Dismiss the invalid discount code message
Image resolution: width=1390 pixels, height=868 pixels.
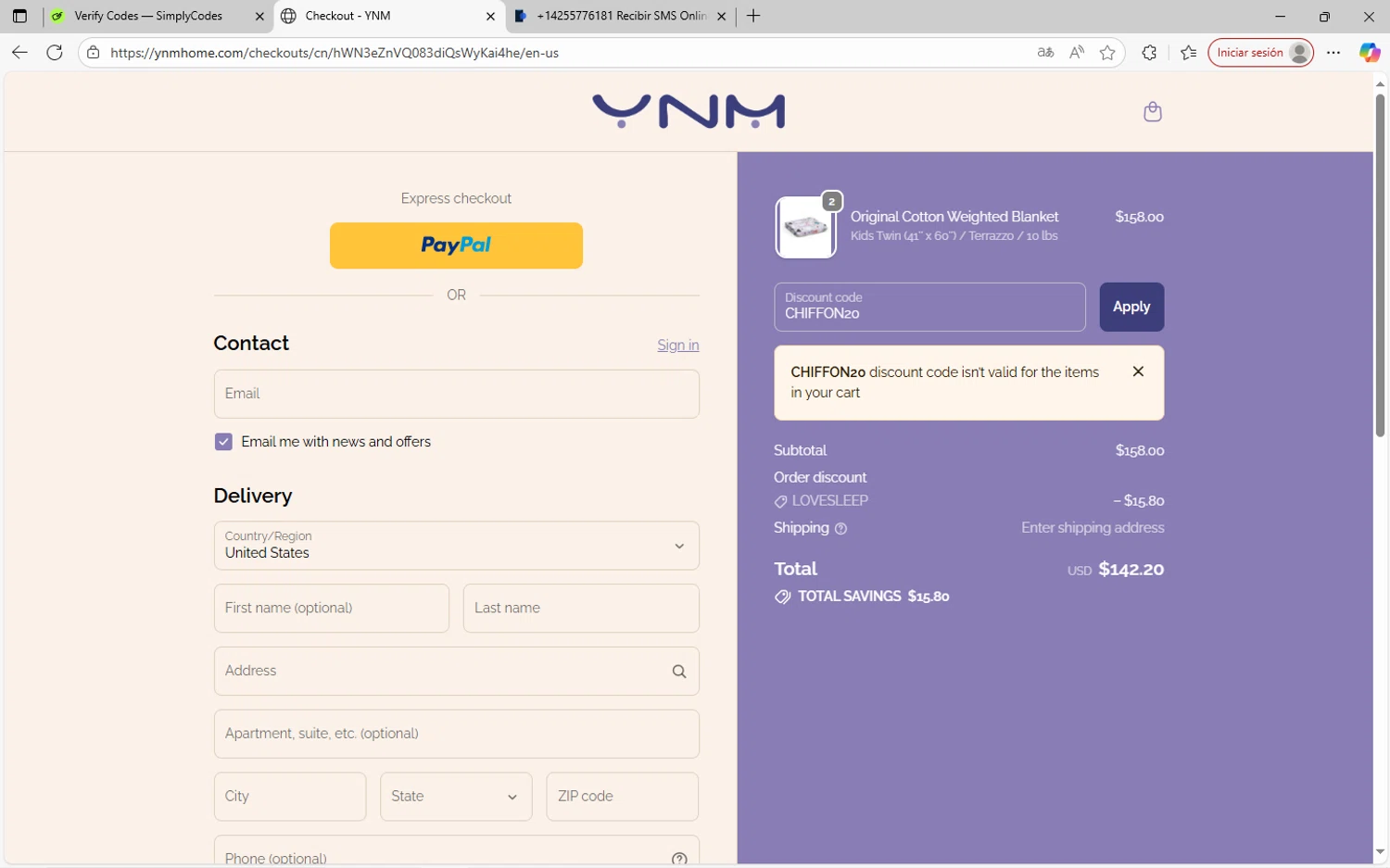1138,371
